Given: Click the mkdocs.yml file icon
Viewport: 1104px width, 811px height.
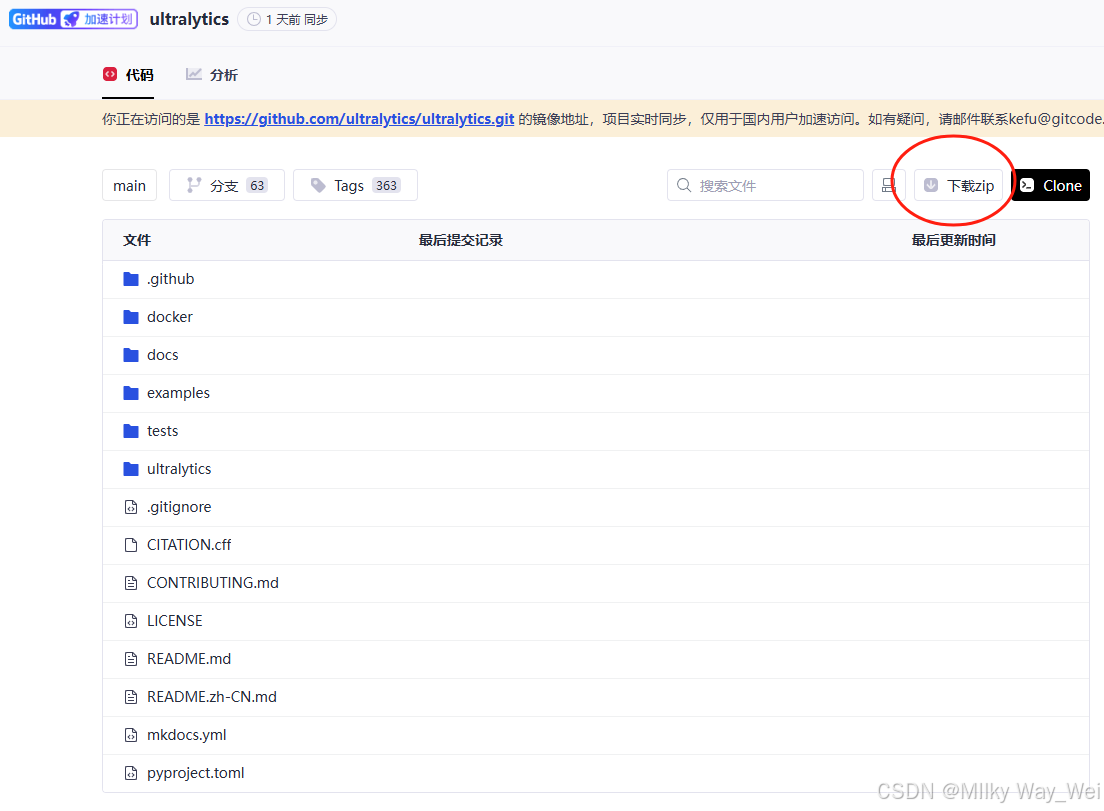Looking at the screenshot, I should pyautogui.click(x=131, y=735).
